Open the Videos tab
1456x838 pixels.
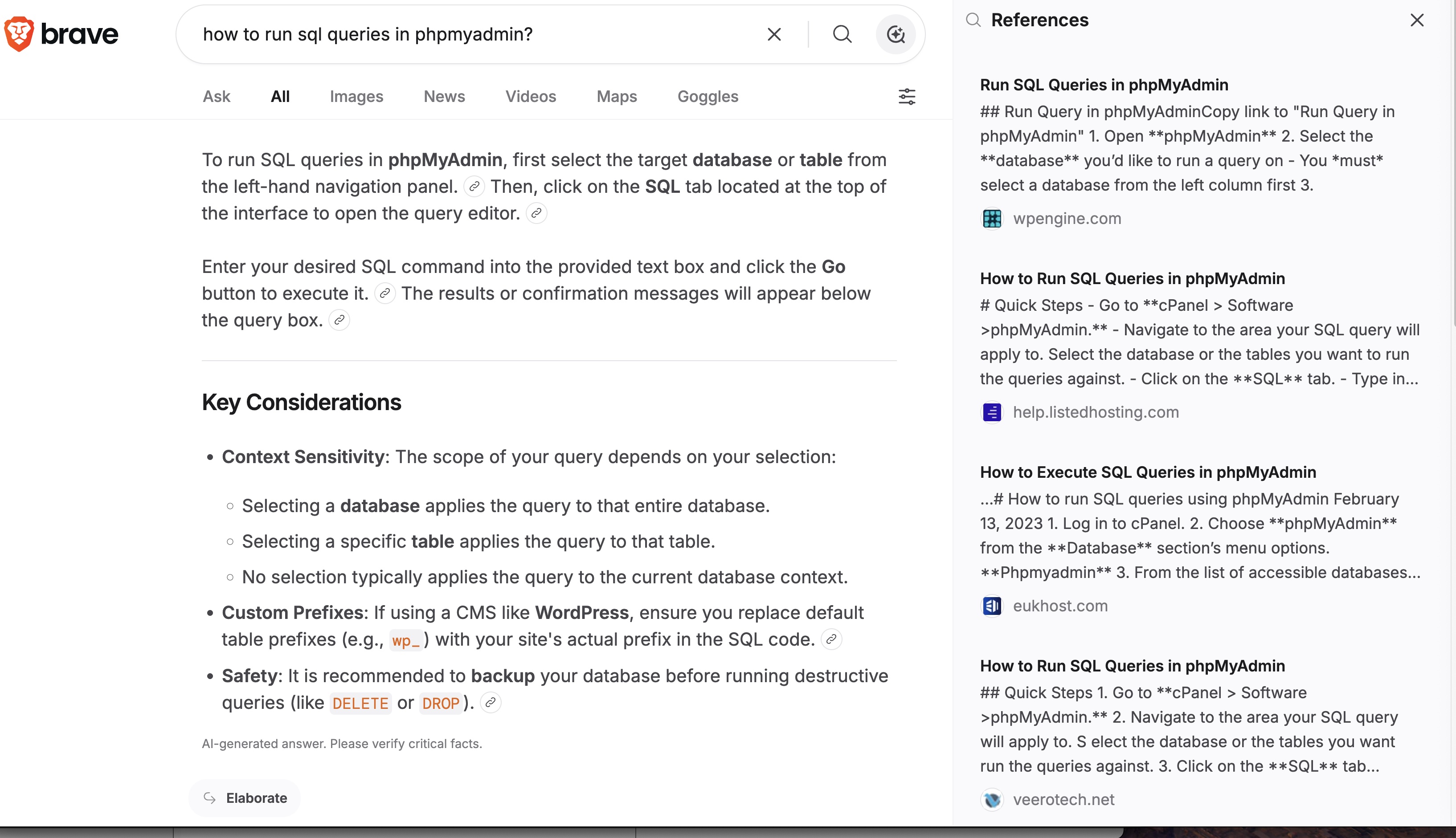point(531,97)
